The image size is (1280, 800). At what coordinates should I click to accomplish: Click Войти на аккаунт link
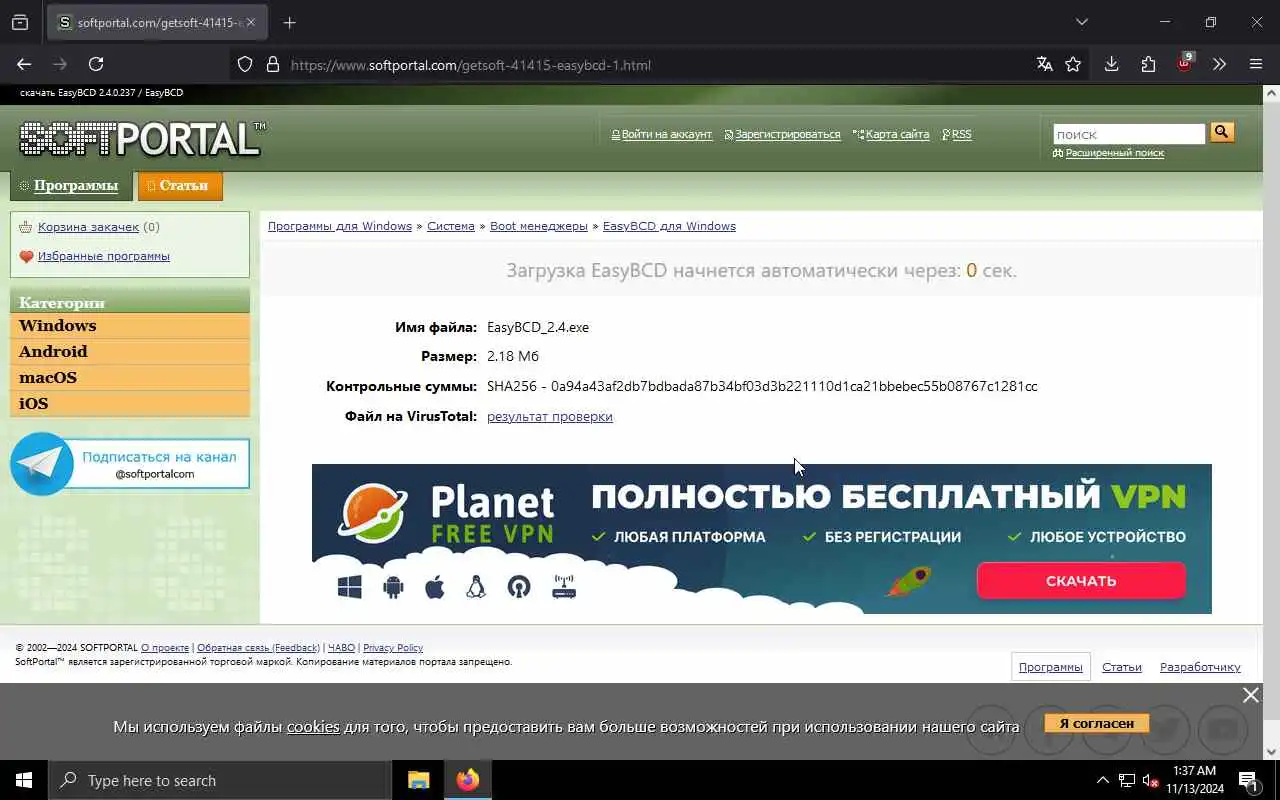coord(666,134)
